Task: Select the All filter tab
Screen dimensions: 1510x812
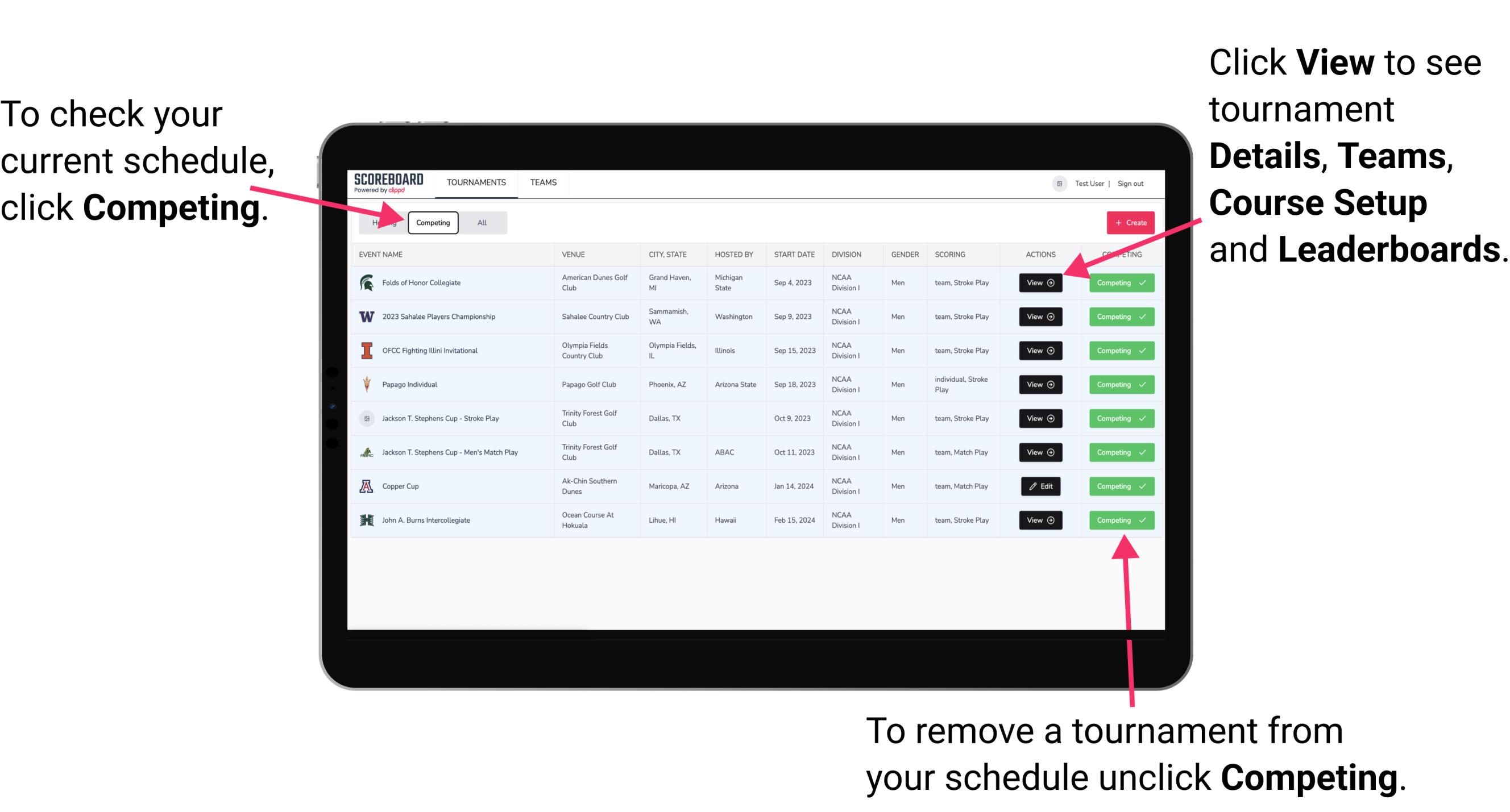Action: tap(481, 222)
